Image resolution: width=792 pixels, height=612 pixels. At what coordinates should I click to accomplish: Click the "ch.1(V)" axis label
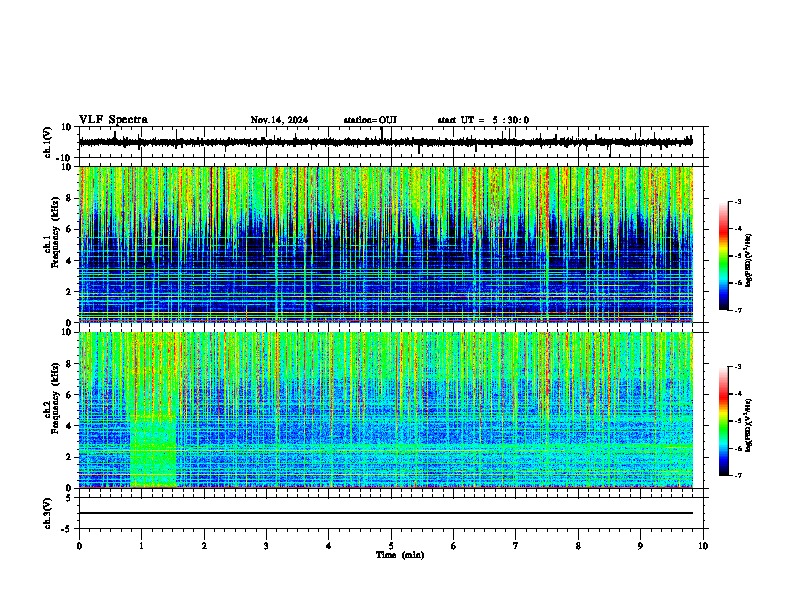[x=48, y=142]
